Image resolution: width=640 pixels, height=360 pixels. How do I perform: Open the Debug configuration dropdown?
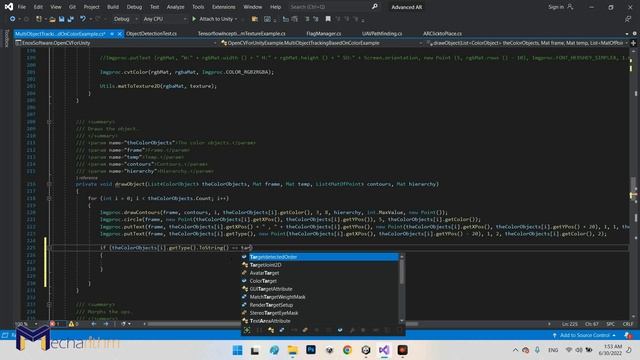pyautogui.click(x=126, y=19)
